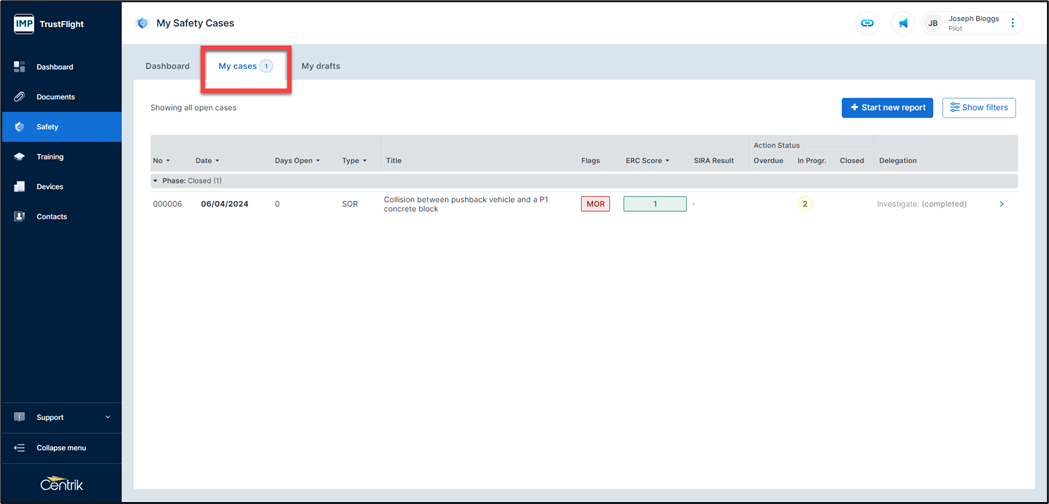Open the three-dot user options menu
The image size is (1049, 504).
(1012, 23)
